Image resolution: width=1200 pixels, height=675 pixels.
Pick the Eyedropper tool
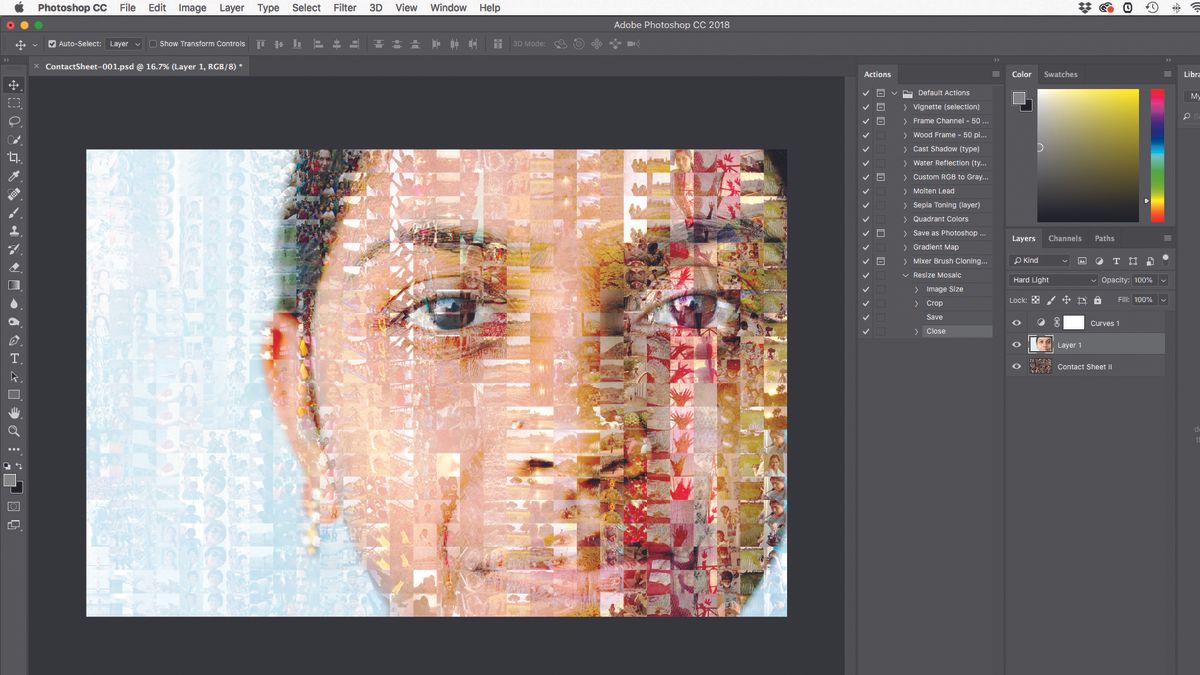[14, 176]
